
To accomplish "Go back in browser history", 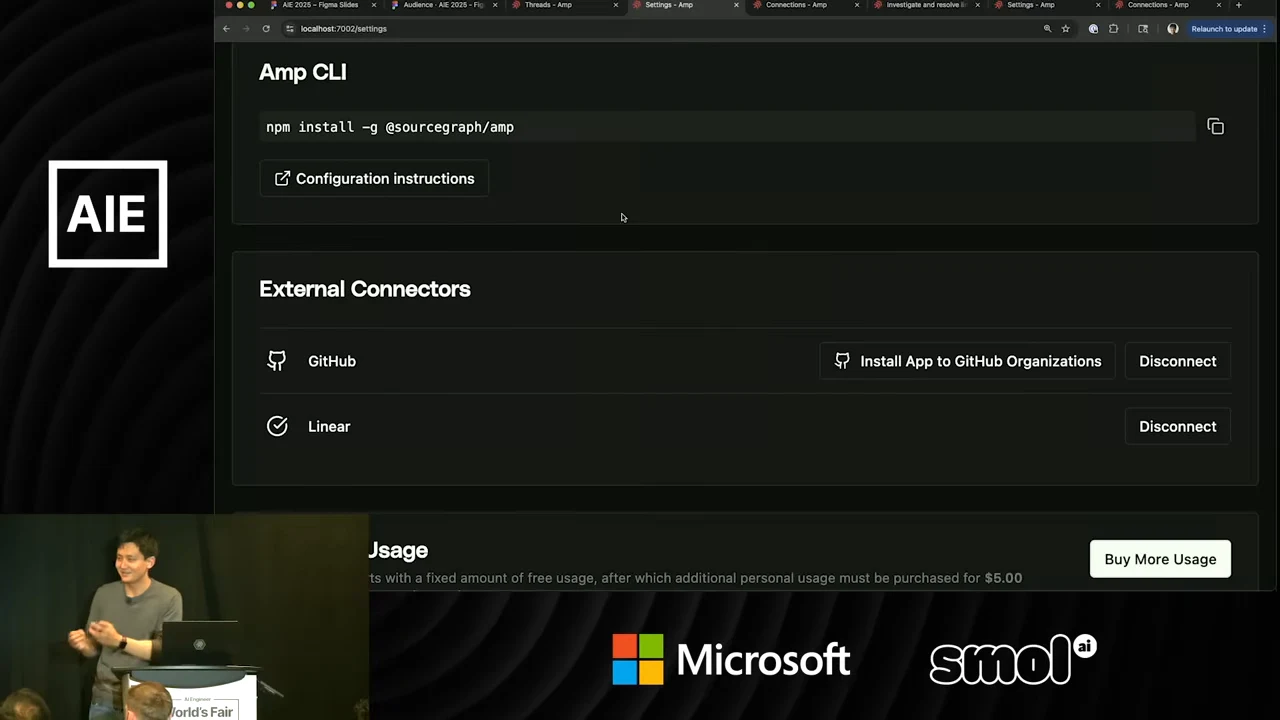I will pyautogui.click(x=226, y=29).
